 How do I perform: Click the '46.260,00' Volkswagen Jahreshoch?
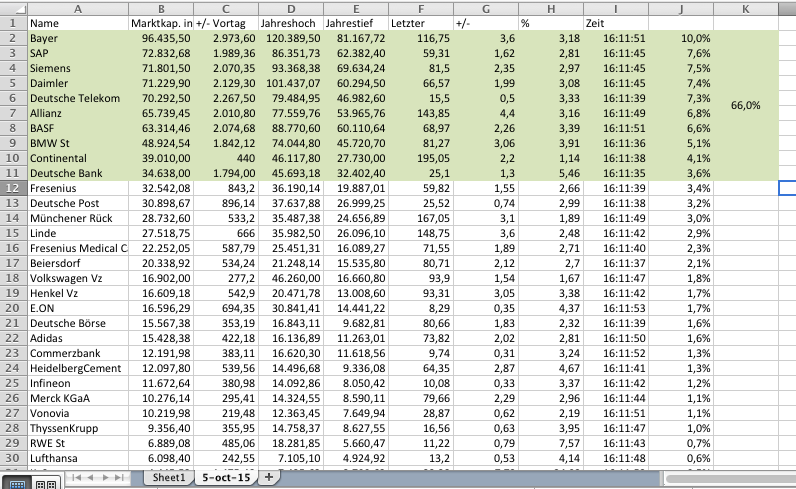[x=291, y=278]
